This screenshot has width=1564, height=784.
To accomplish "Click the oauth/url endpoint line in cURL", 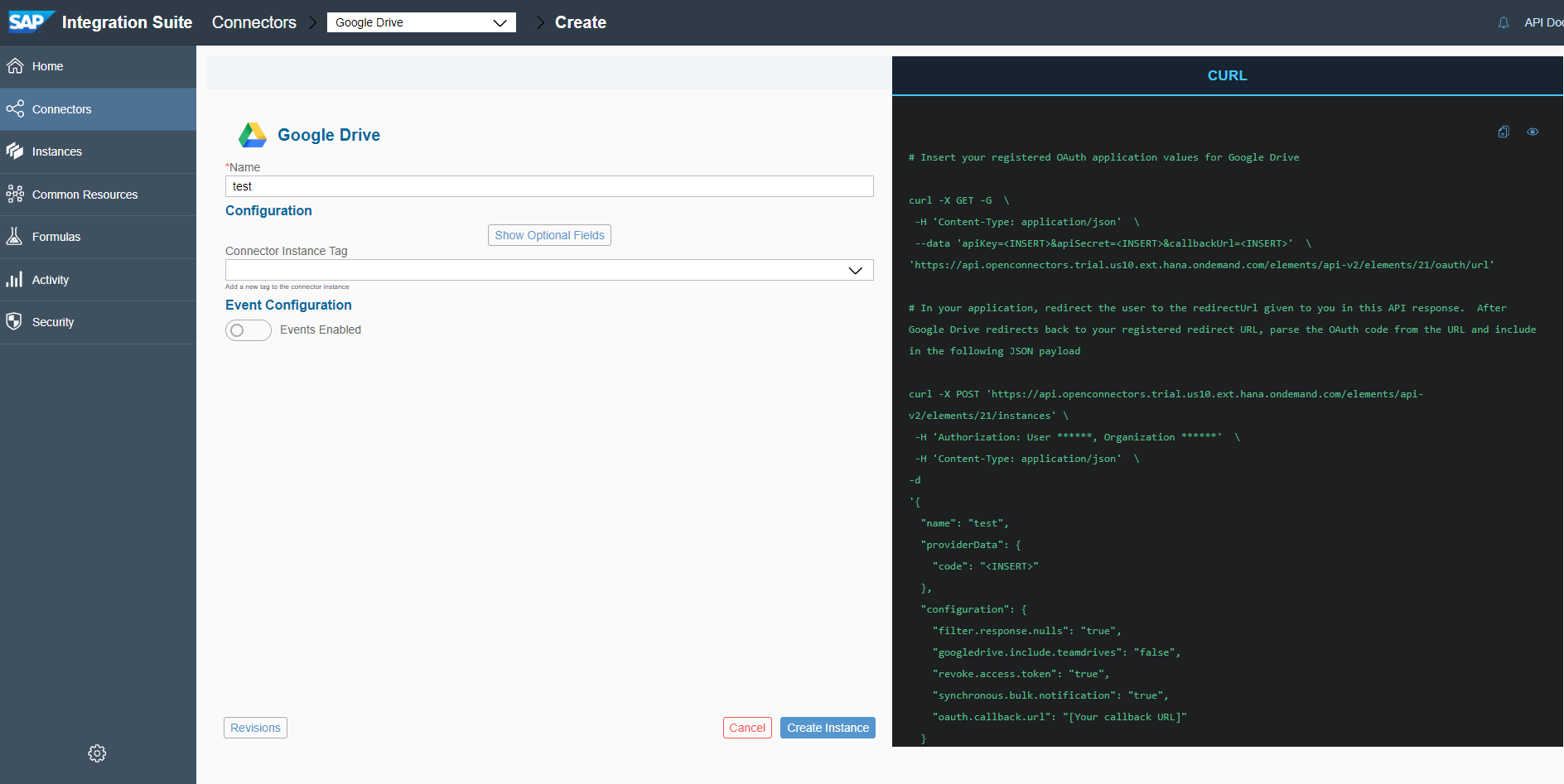I will [1201, 265].
